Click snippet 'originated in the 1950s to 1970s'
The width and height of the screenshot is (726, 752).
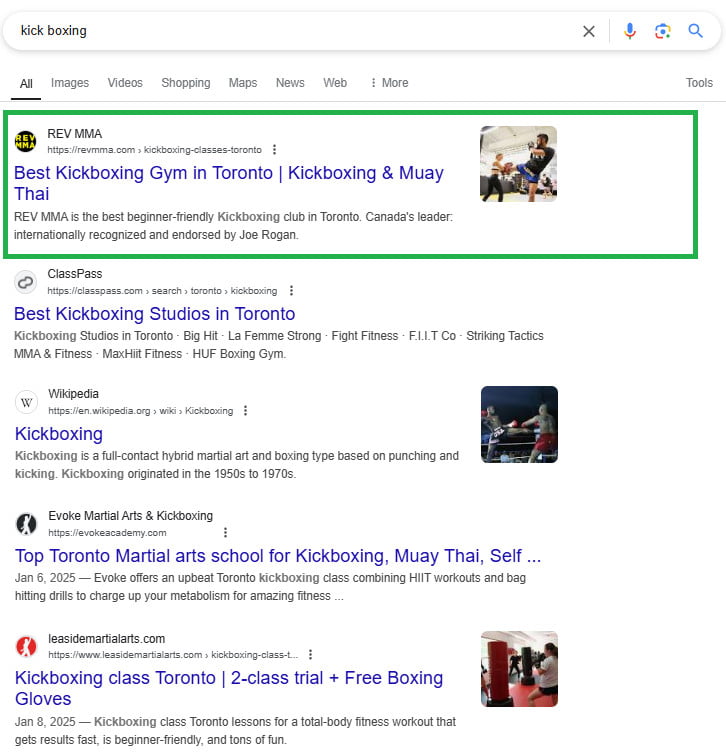point(211,474)
